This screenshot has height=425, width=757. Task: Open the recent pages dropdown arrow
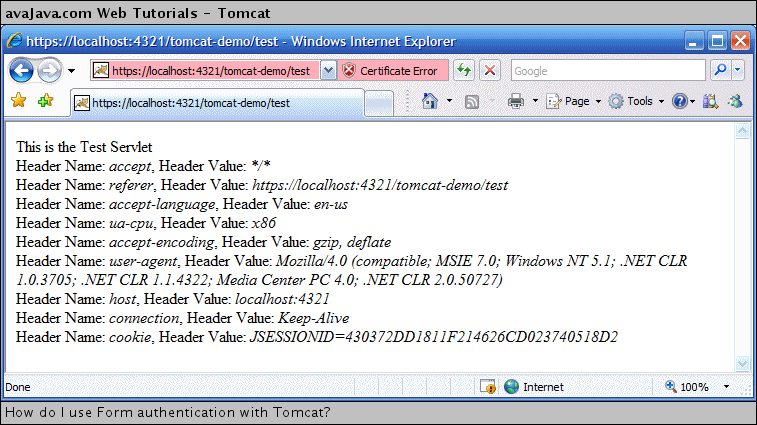(71, 71)
